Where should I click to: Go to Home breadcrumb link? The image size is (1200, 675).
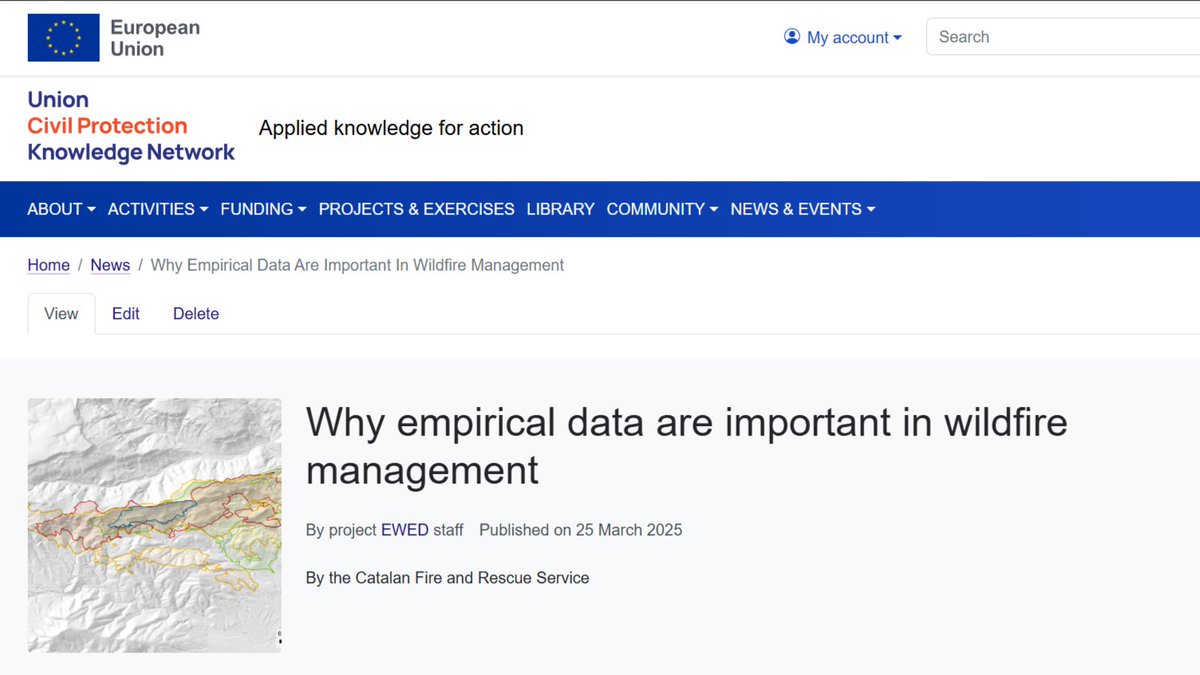[48, 265]
